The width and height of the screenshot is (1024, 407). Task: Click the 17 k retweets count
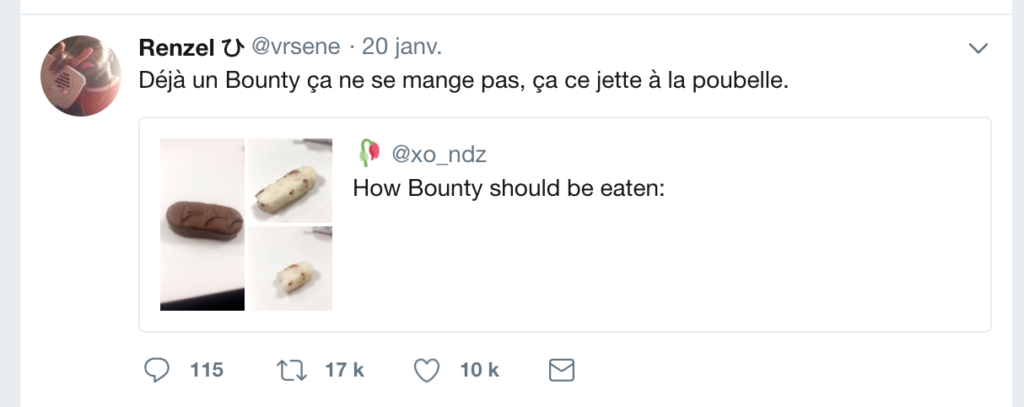point(345,371)
